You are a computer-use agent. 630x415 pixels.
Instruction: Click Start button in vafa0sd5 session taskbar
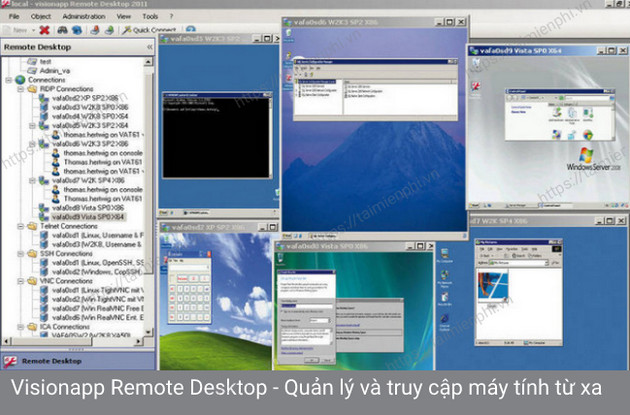coord(164,213)
